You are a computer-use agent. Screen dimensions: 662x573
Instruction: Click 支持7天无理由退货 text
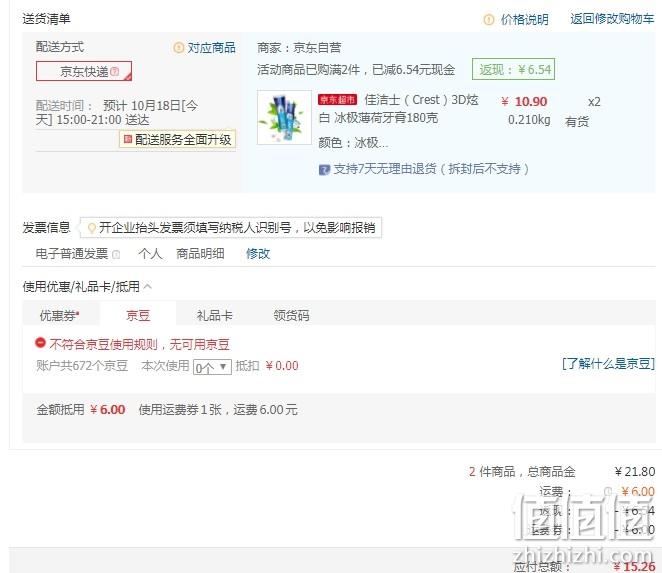coord(431,169)
